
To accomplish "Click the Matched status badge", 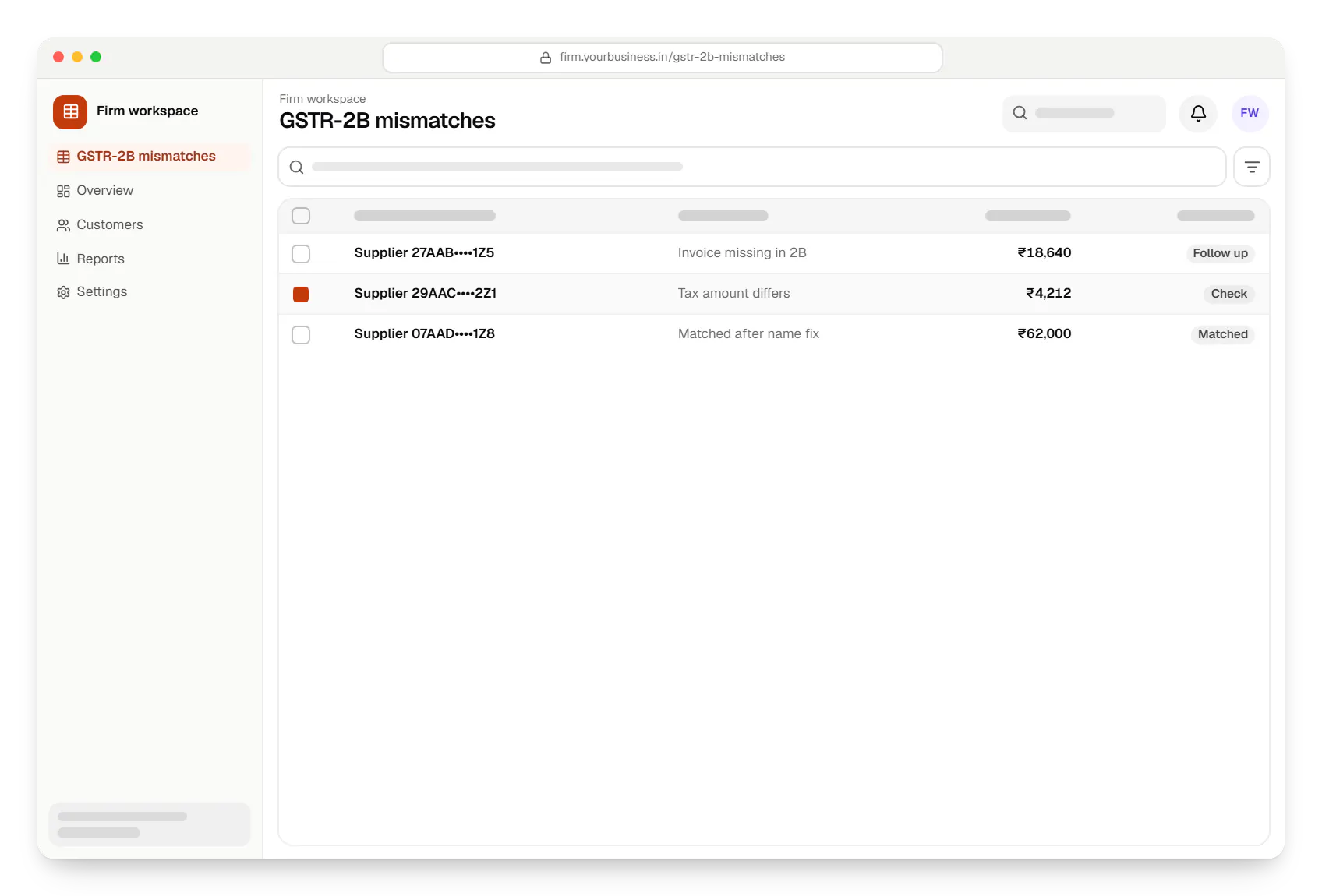I will pos(1222,334).
